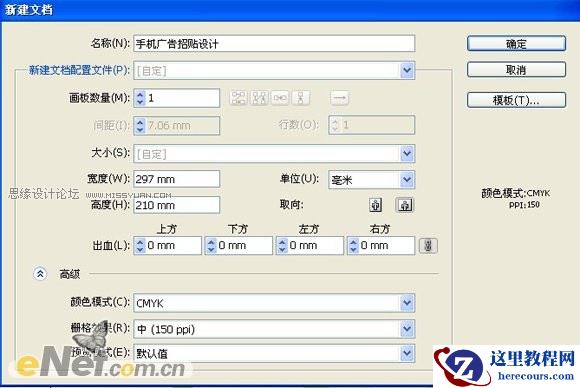Click the 取消 button
This screenshot has height=388, width=580.
tap(516, 70)
